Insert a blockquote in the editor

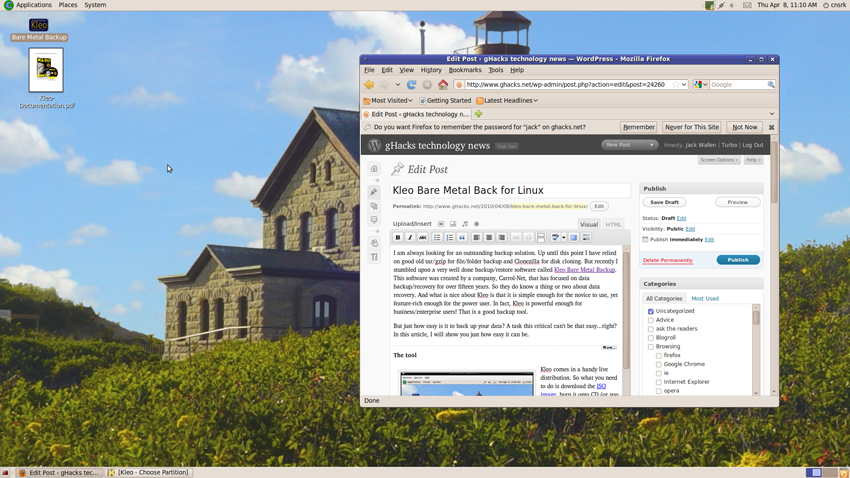[x=462, y=238]
